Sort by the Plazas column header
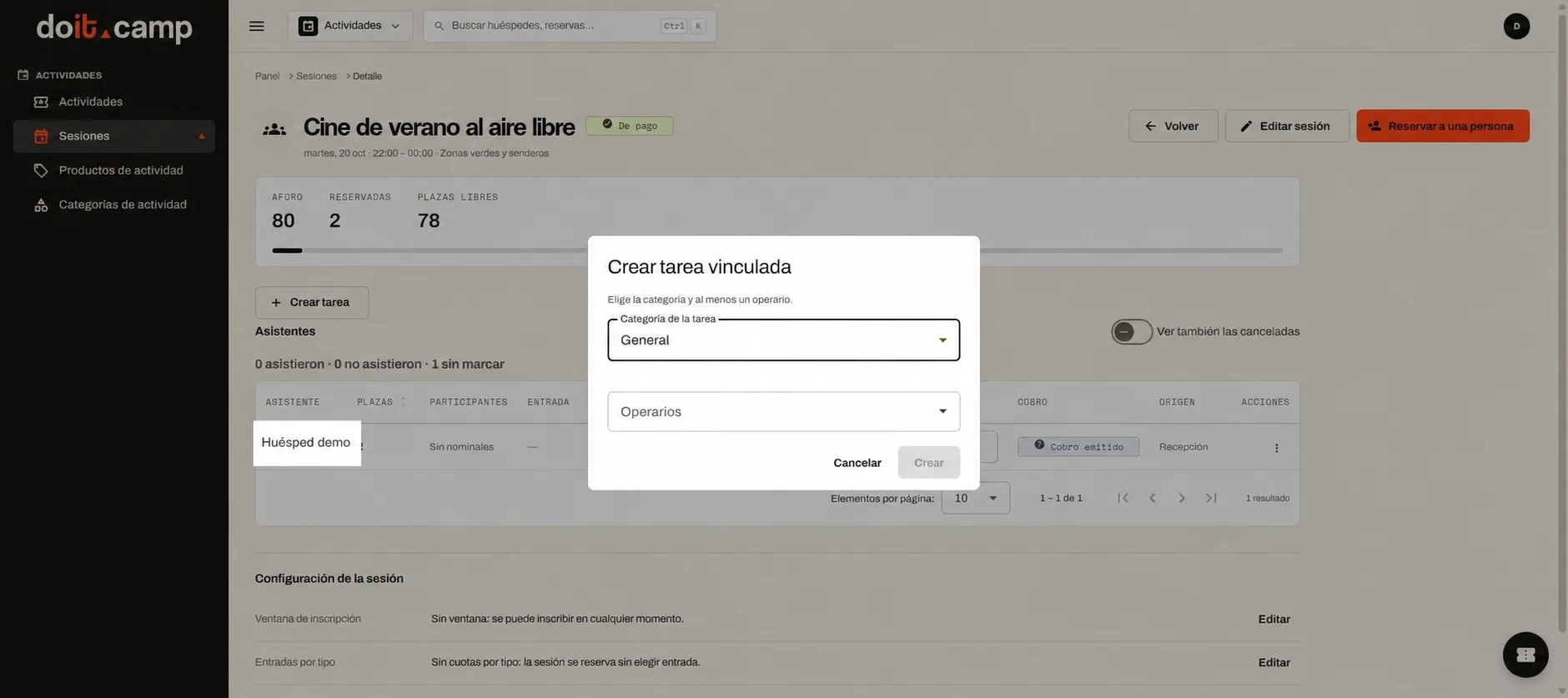The width and height of the screenshot is (1568, 698). (x=380, y=402)
